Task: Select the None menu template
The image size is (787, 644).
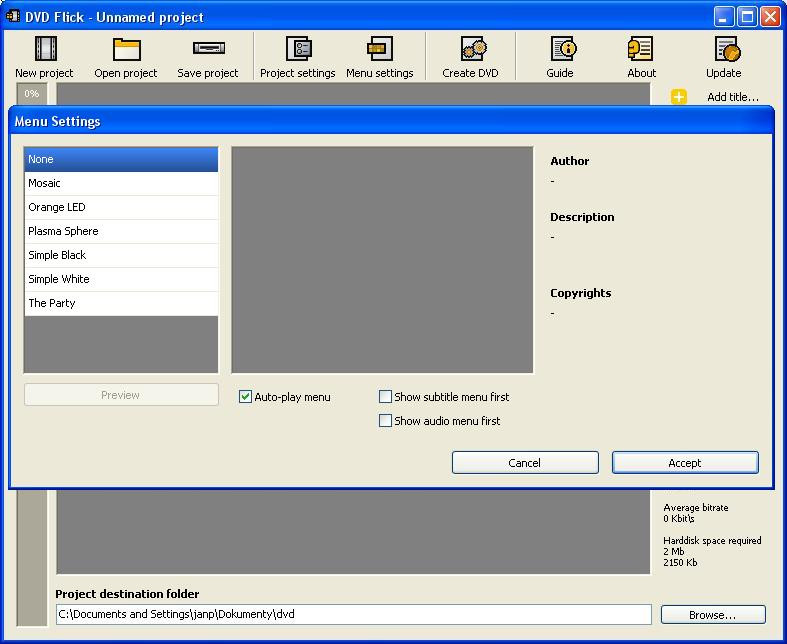Action: (121, 159)
